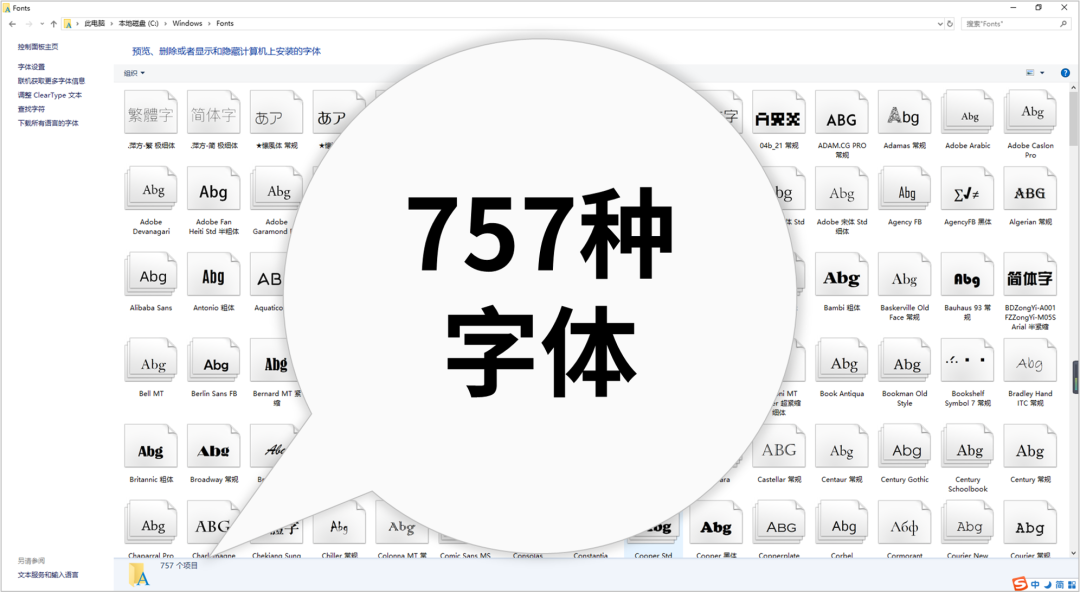Toggle Sogou 中 Chinese/English input mode
This screenshot has width=1080, height=592.
pyautogui.click(x=1035, y=584)
